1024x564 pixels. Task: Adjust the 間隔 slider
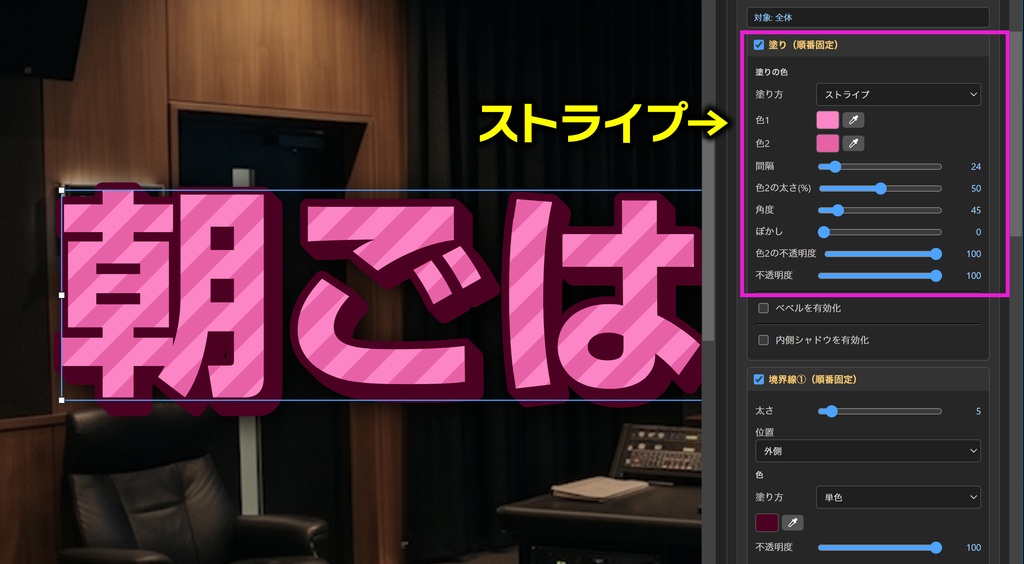pyautogui.click(x=880, y=166)
